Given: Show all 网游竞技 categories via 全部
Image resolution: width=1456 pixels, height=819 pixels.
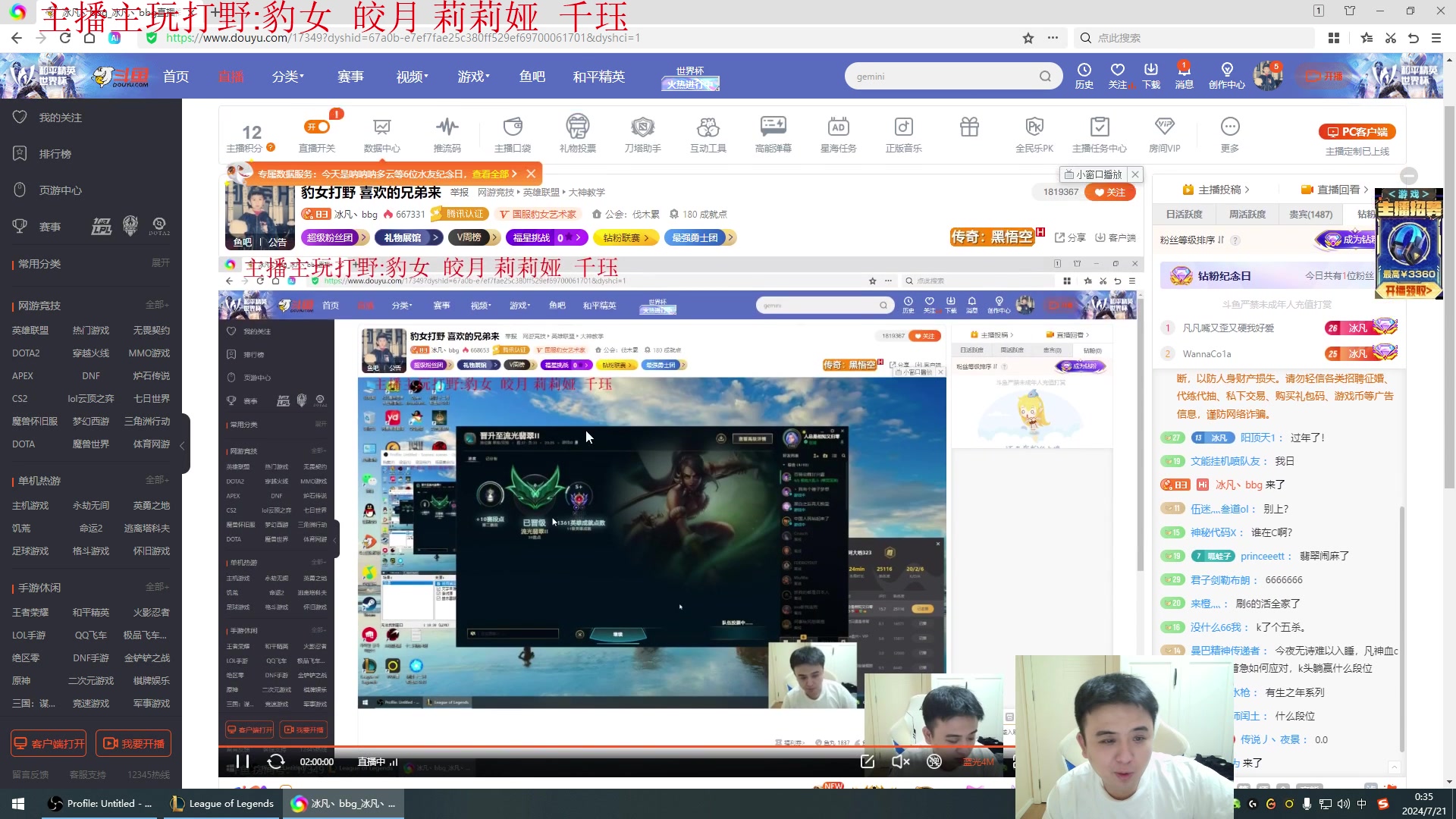Looking at the screenshot, I should pos(157,305).
